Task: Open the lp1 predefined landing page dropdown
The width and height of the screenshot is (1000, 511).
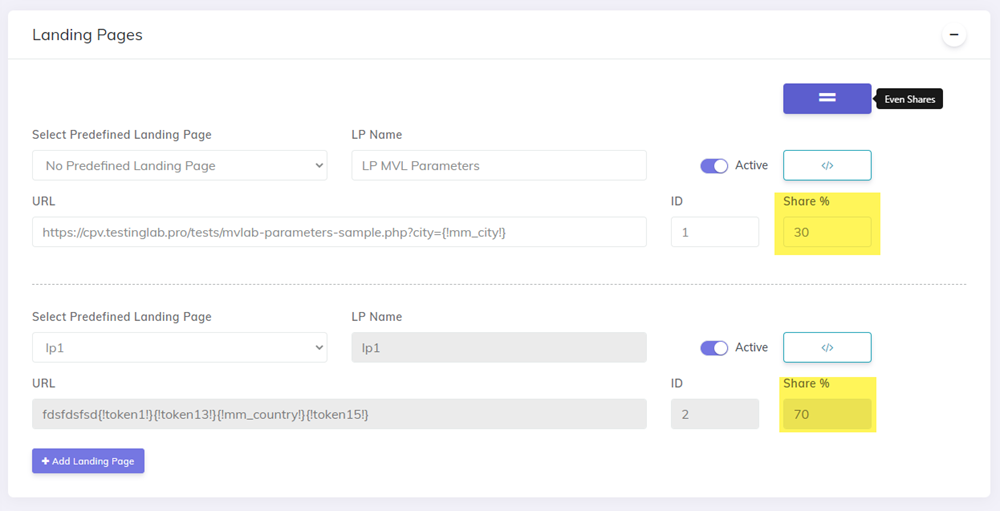Action: (x=179, y=347)
